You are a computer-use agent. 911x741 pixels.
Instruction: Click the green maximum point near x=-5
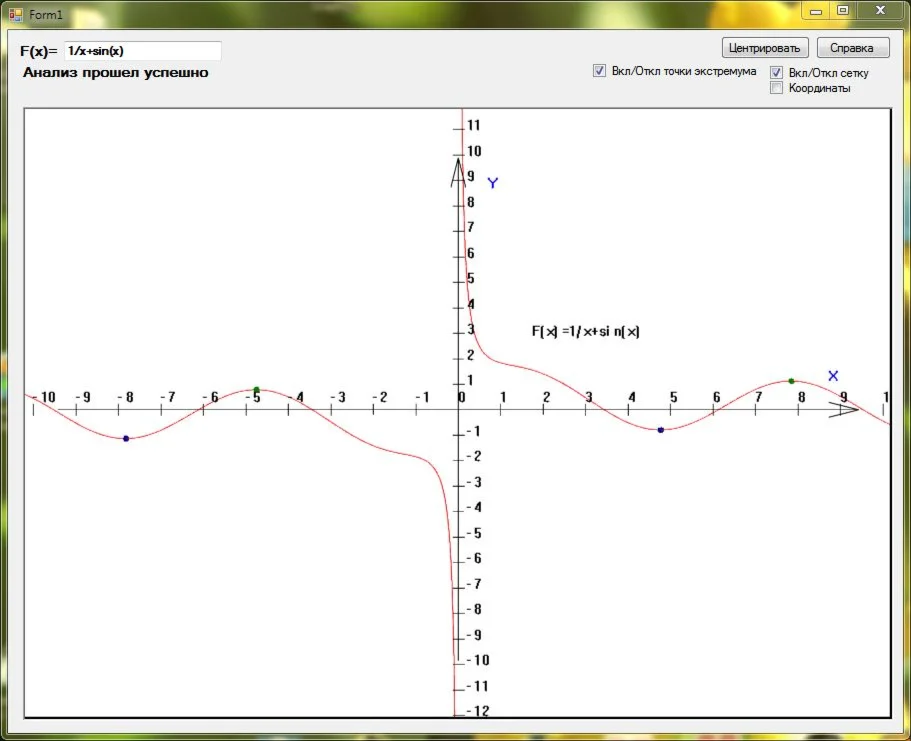pyautogui.click(x=256, y=390)
